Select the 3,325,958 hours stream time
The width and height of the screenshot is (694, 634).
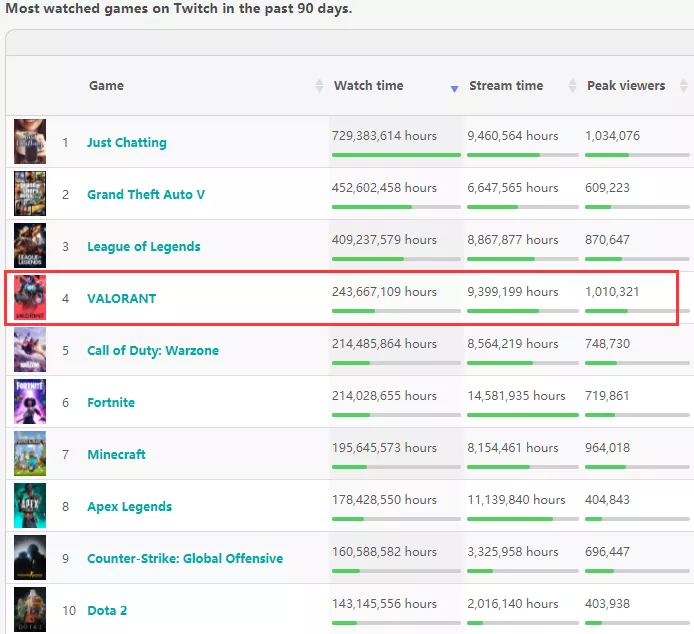[x=513, y=552]
